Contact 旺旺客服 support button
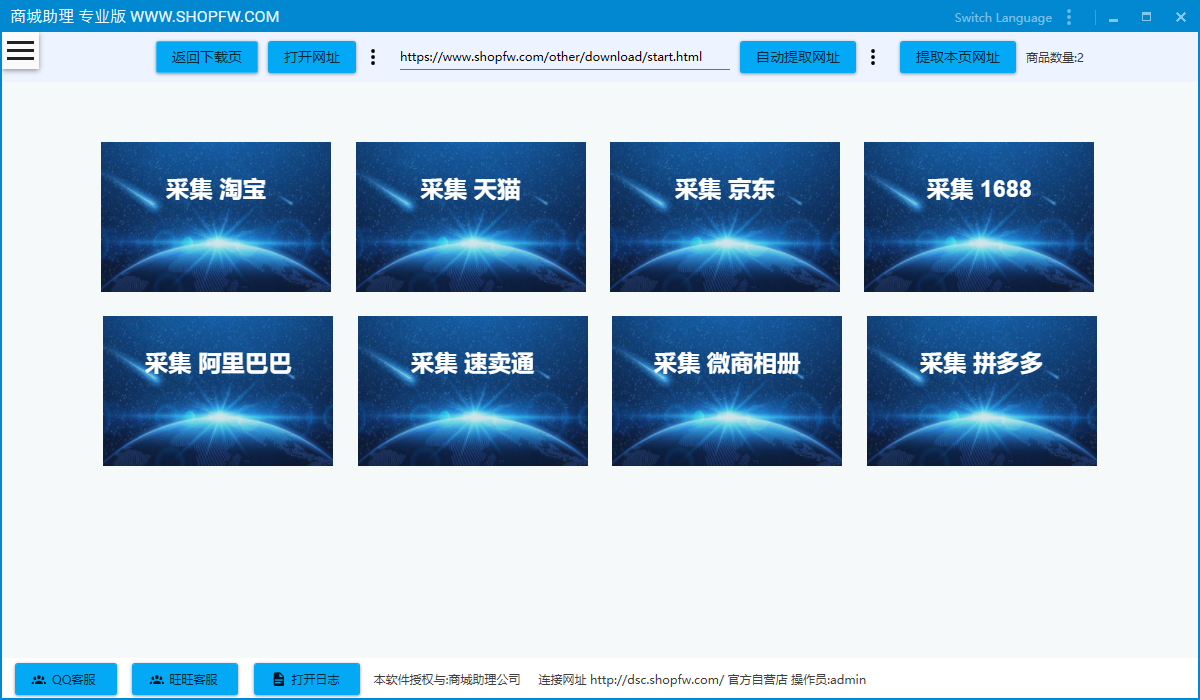This screenshot has width=1200, height=700. [x=185, y=679]
